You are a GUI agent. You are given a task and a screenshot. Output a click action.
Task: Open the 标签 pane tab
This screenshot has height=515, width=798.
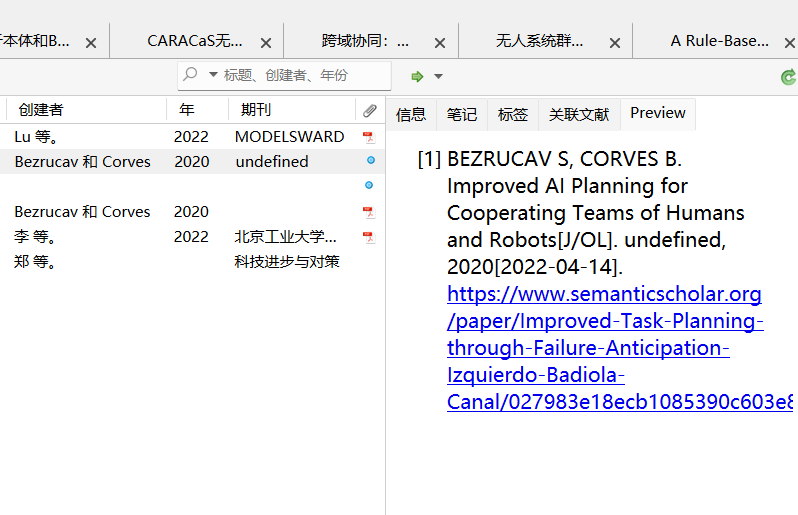click(x=512, y=114)
